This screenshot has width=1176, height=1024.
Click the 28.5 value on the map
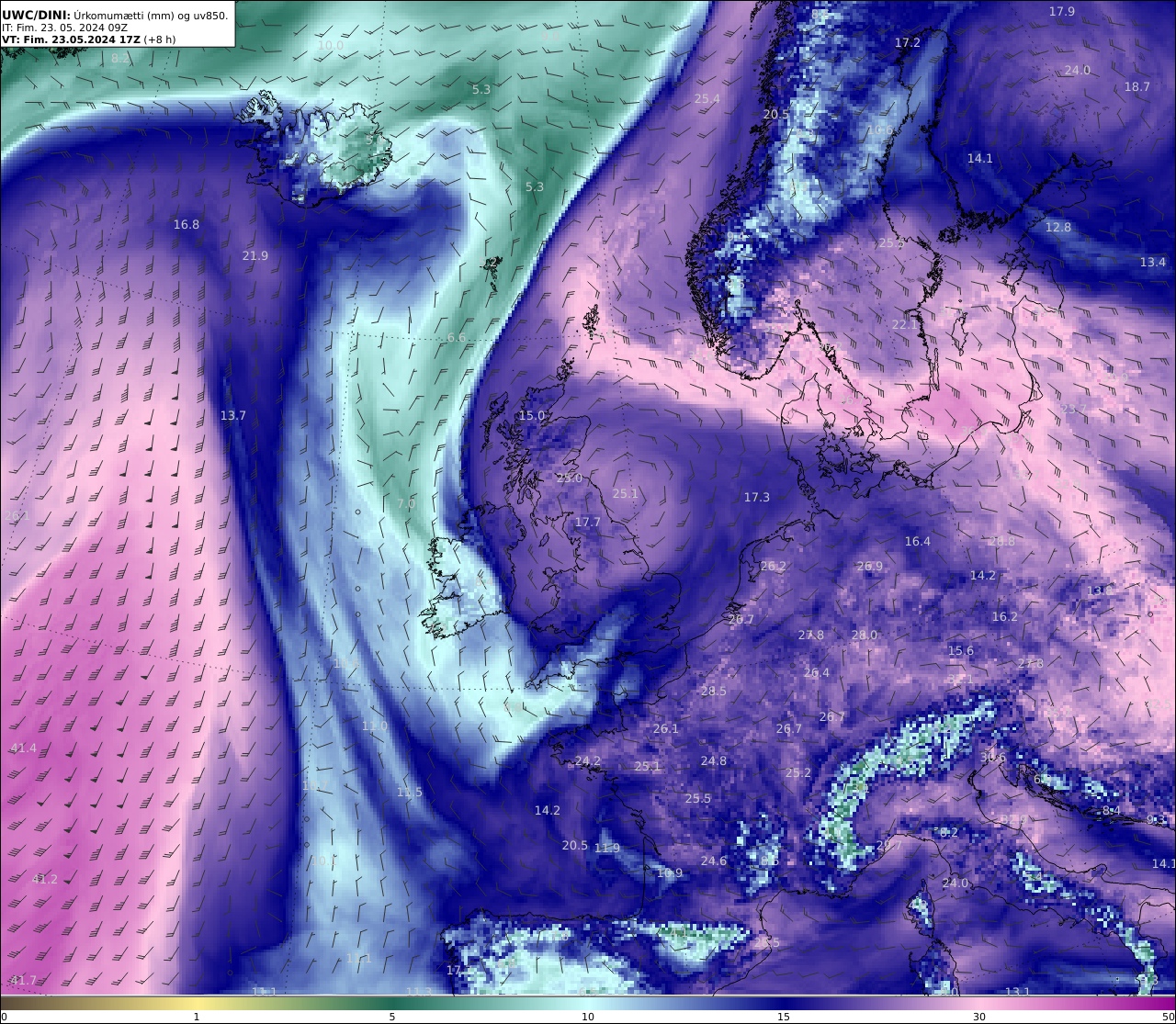pos(714,691)
